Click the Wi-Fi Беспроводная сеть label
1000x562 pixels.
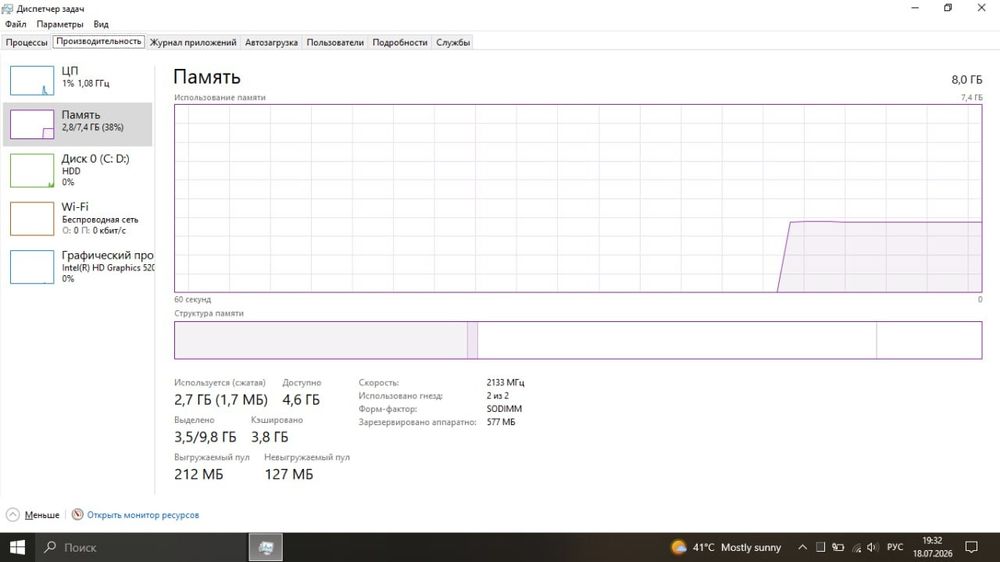(x=99, y=212)
